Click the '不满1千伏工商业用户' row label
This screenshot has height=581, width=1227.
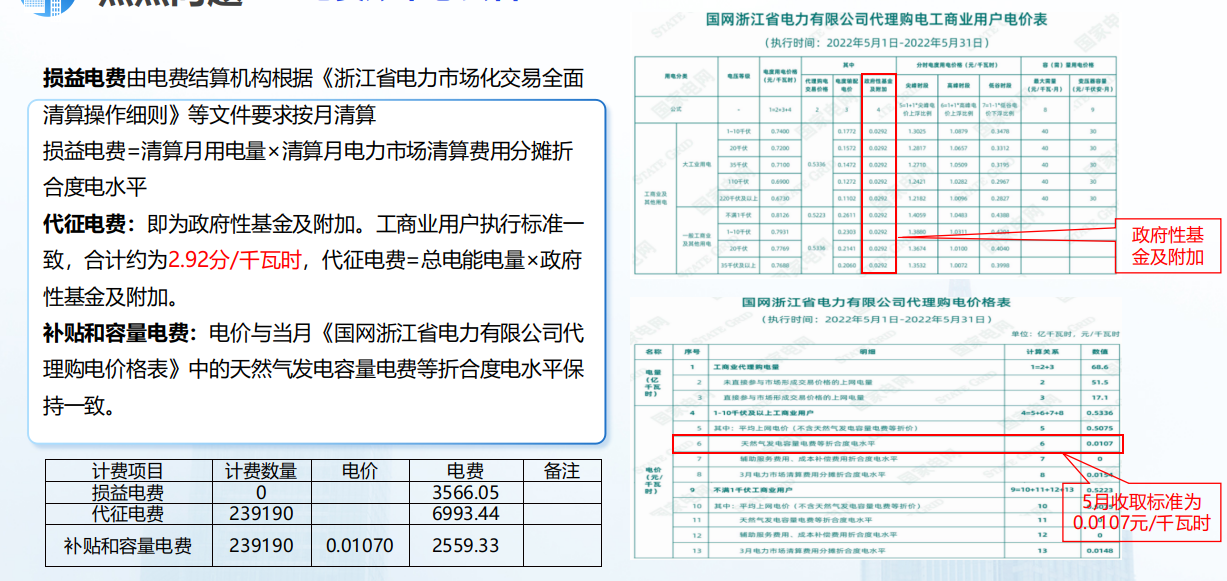click(x=753, y=489)
